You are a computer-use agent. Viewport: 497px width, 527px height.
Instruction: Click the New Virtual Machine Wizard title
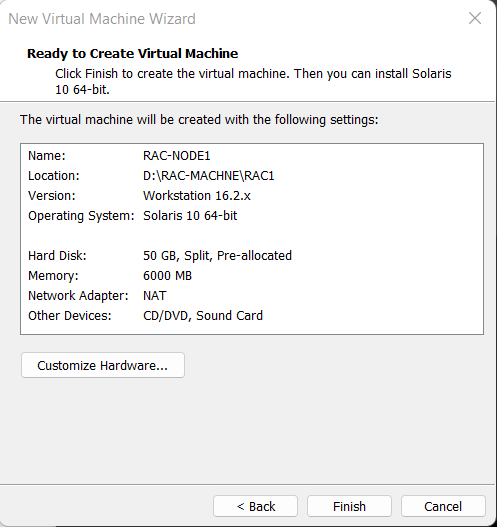pos(102,19)
